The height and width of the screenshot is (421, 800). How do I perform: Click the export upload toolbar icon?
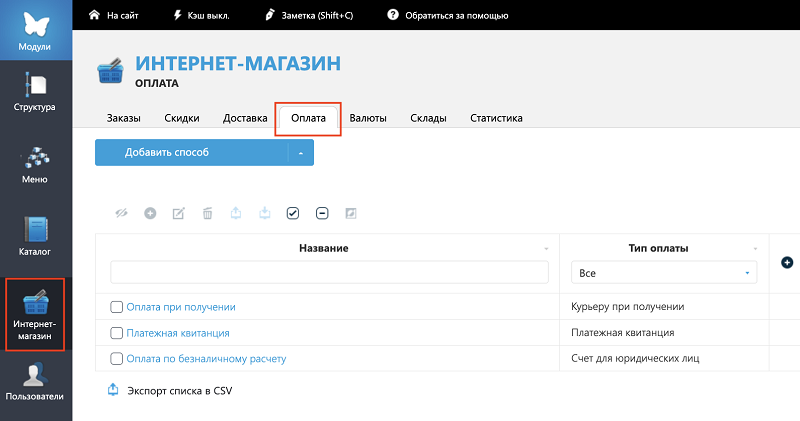[236, 213]
